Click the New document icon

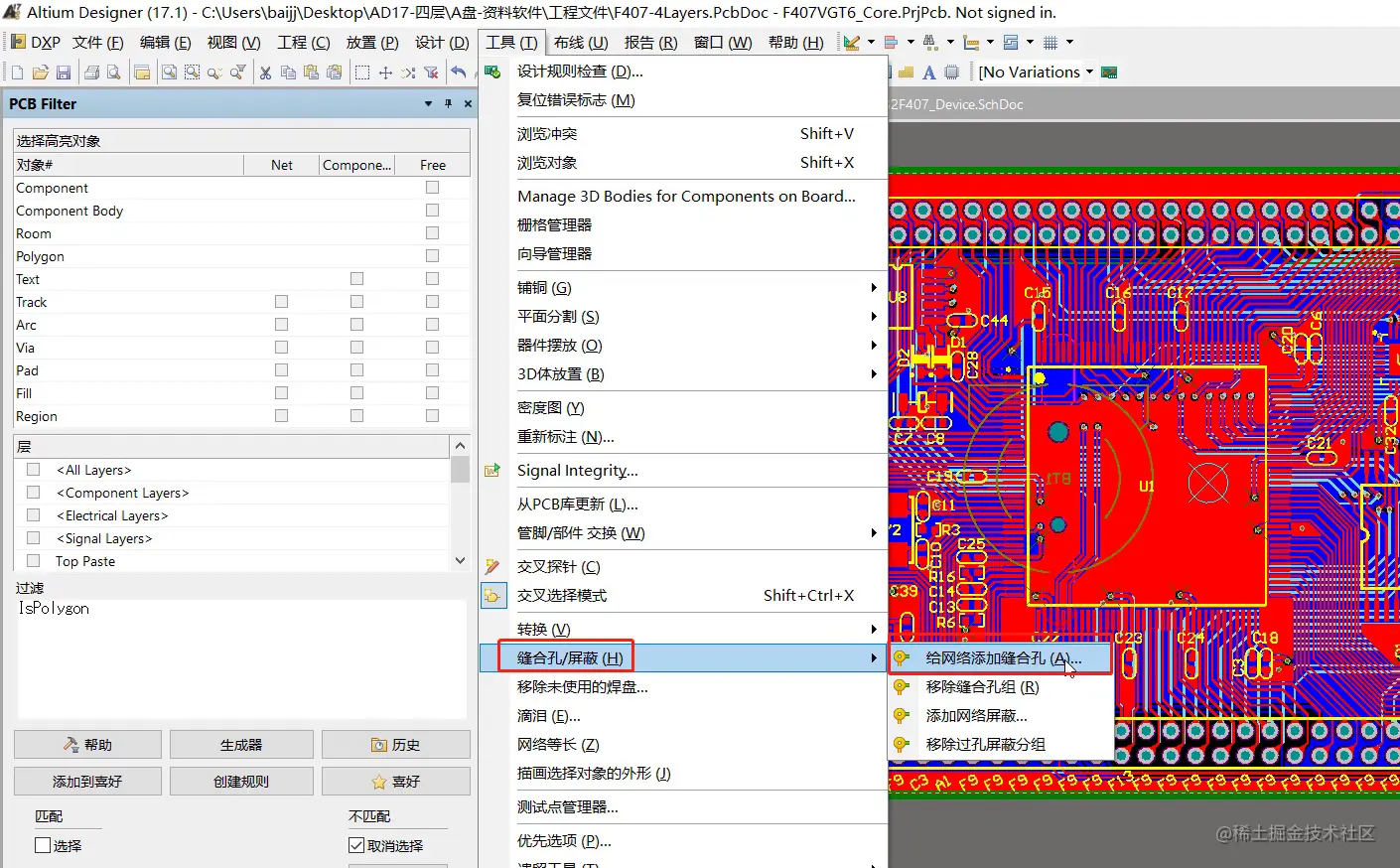(17, 72)
